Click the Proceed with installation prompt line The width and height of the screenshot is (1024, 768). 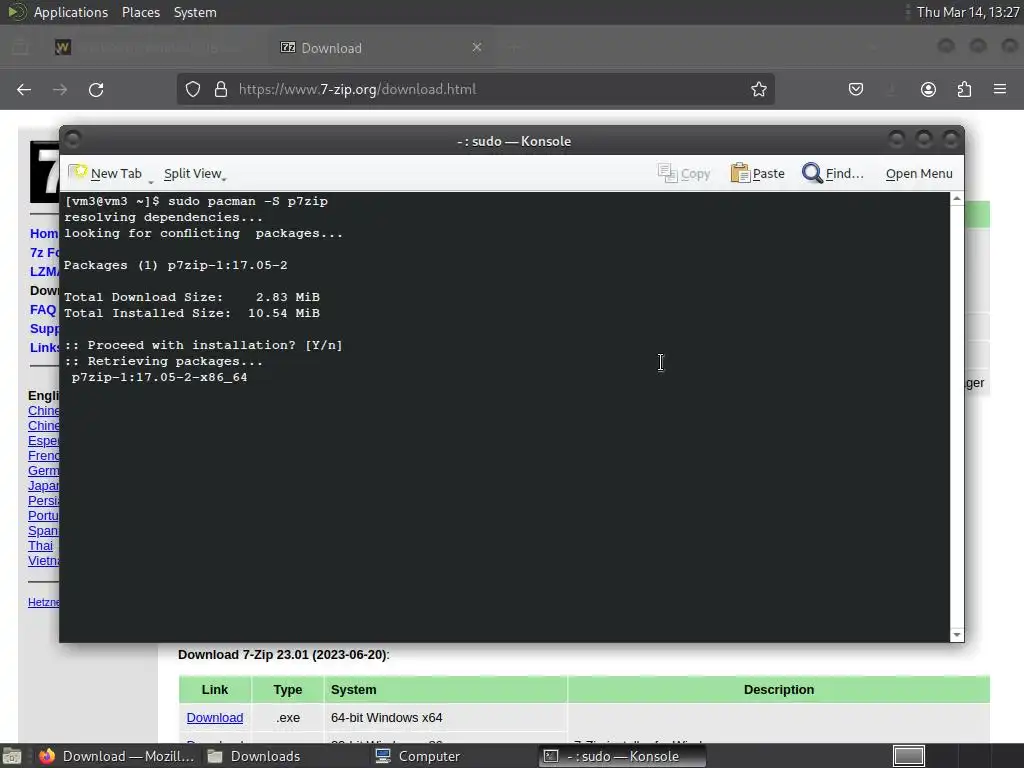[x=203, y=345]
